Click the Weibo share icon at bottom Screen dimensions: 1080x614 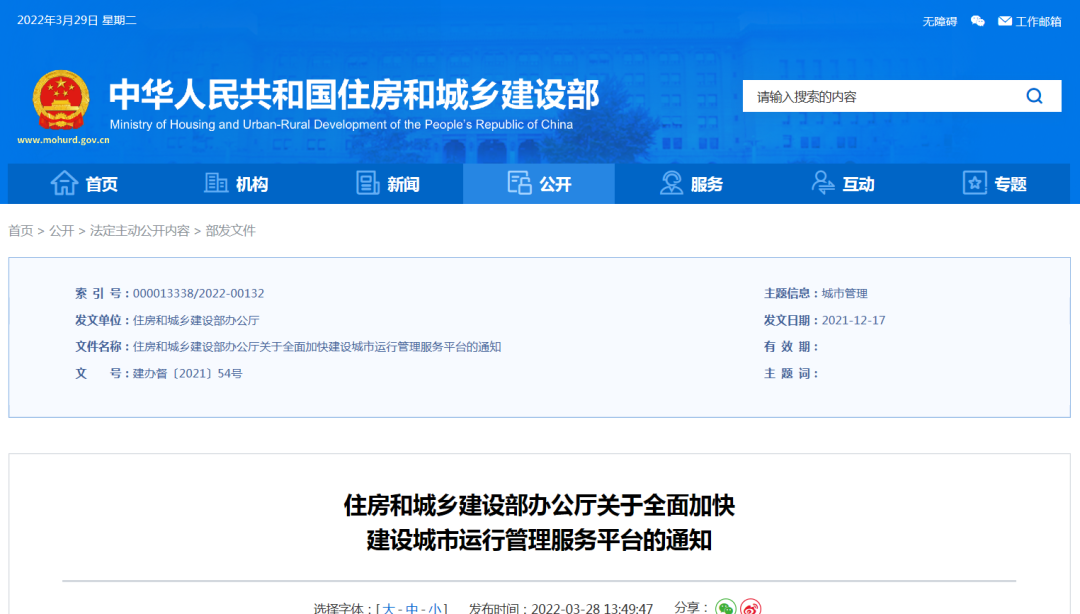click(752, 607)
